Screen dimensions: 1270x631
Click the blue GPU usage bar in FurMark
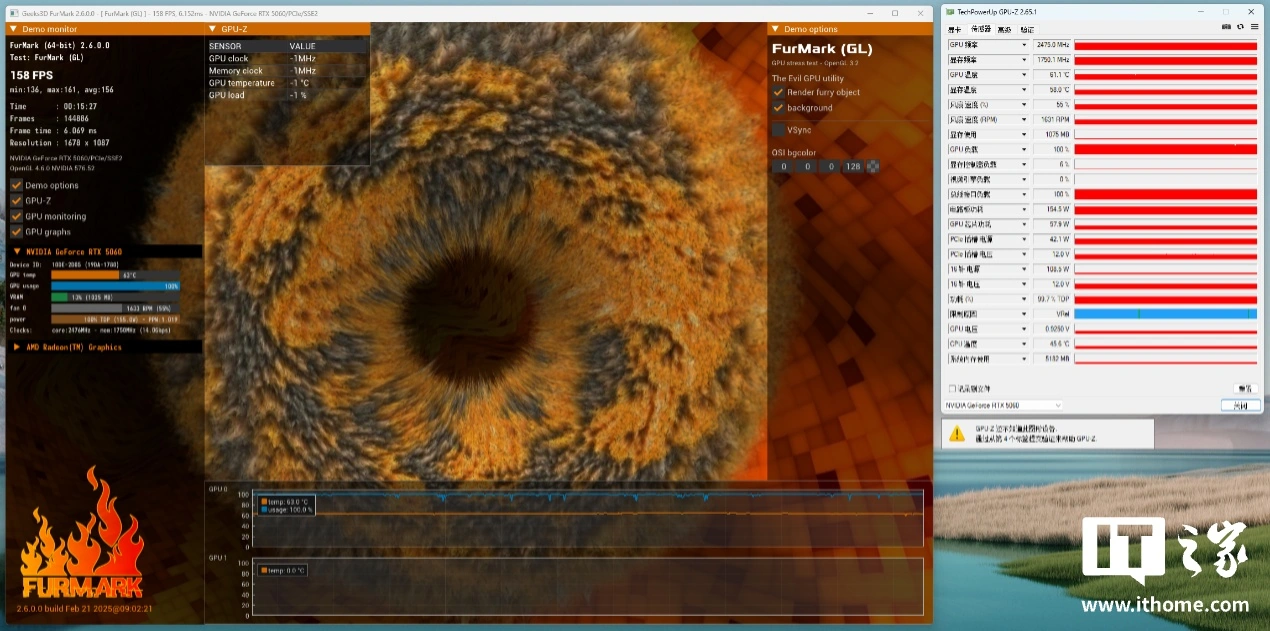[115, 286]
